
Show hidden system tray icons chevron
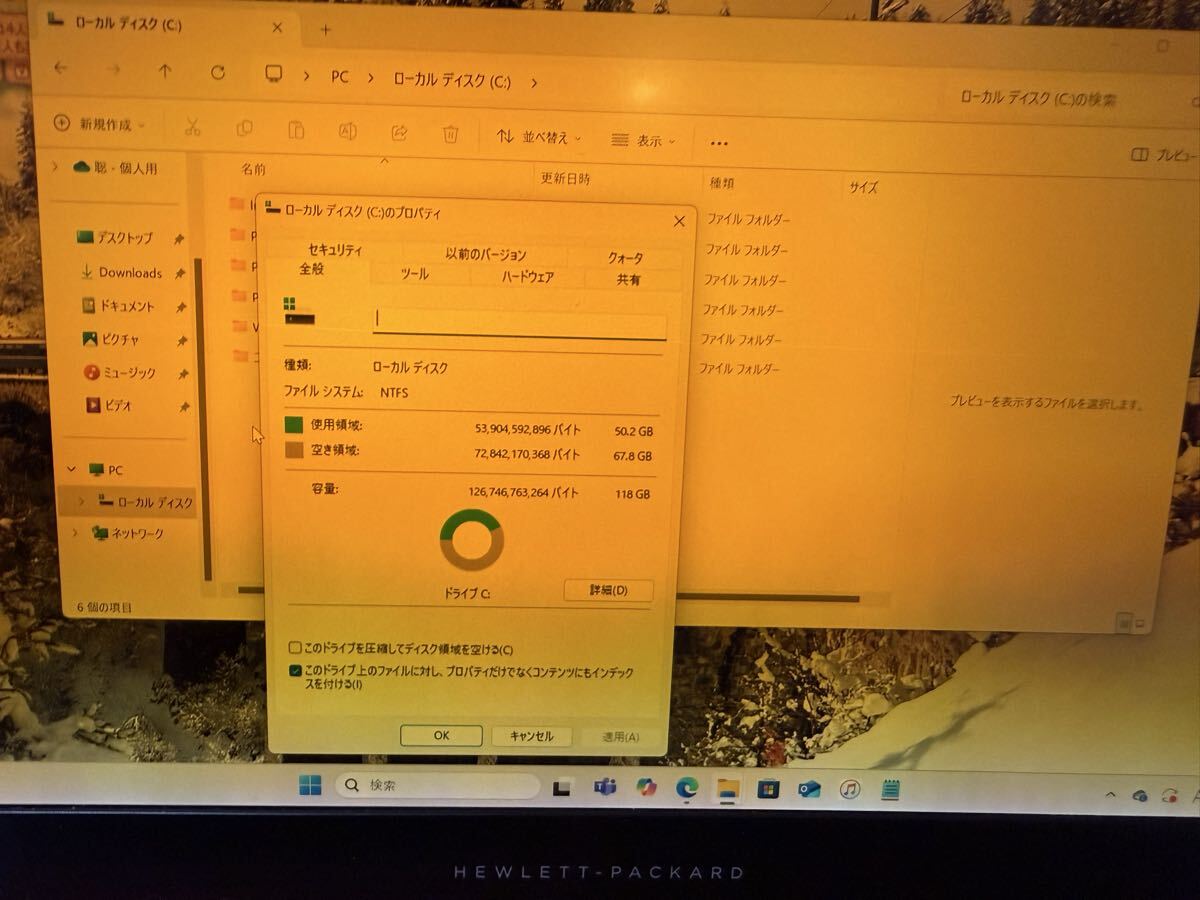coord(1111,794)
